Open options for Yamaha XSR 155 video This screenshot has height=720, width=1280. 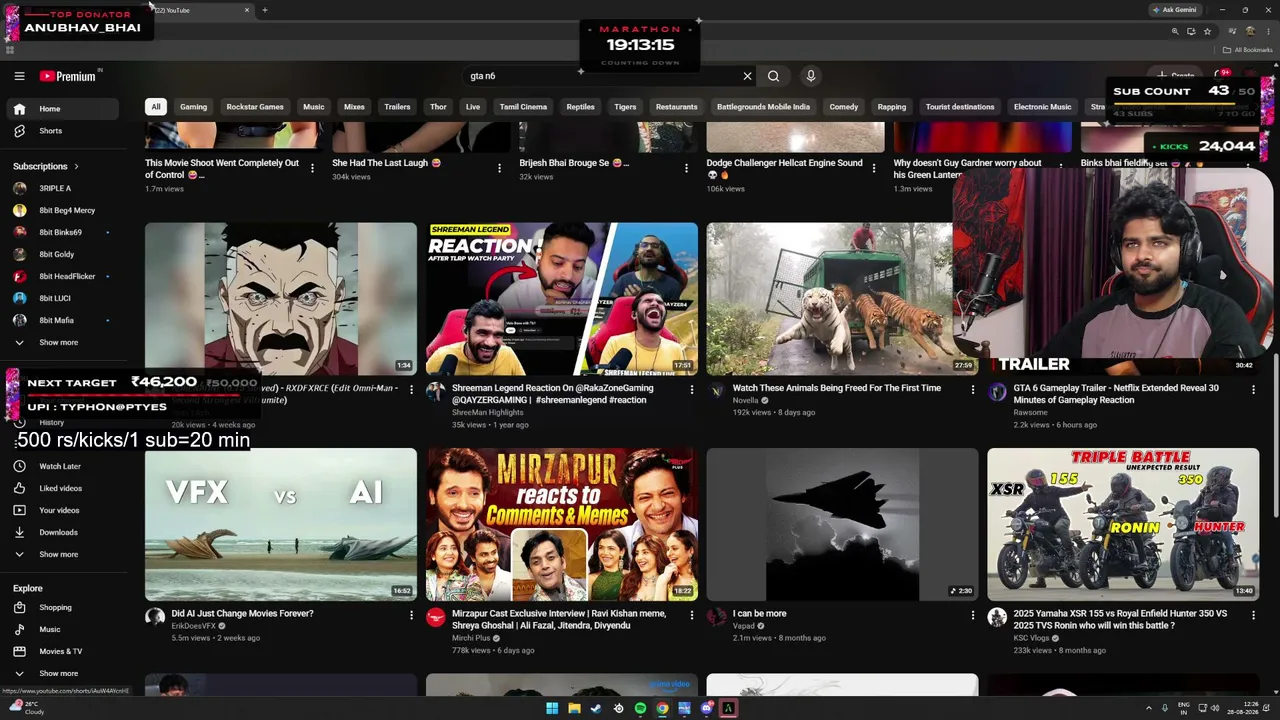[1253, 615]
